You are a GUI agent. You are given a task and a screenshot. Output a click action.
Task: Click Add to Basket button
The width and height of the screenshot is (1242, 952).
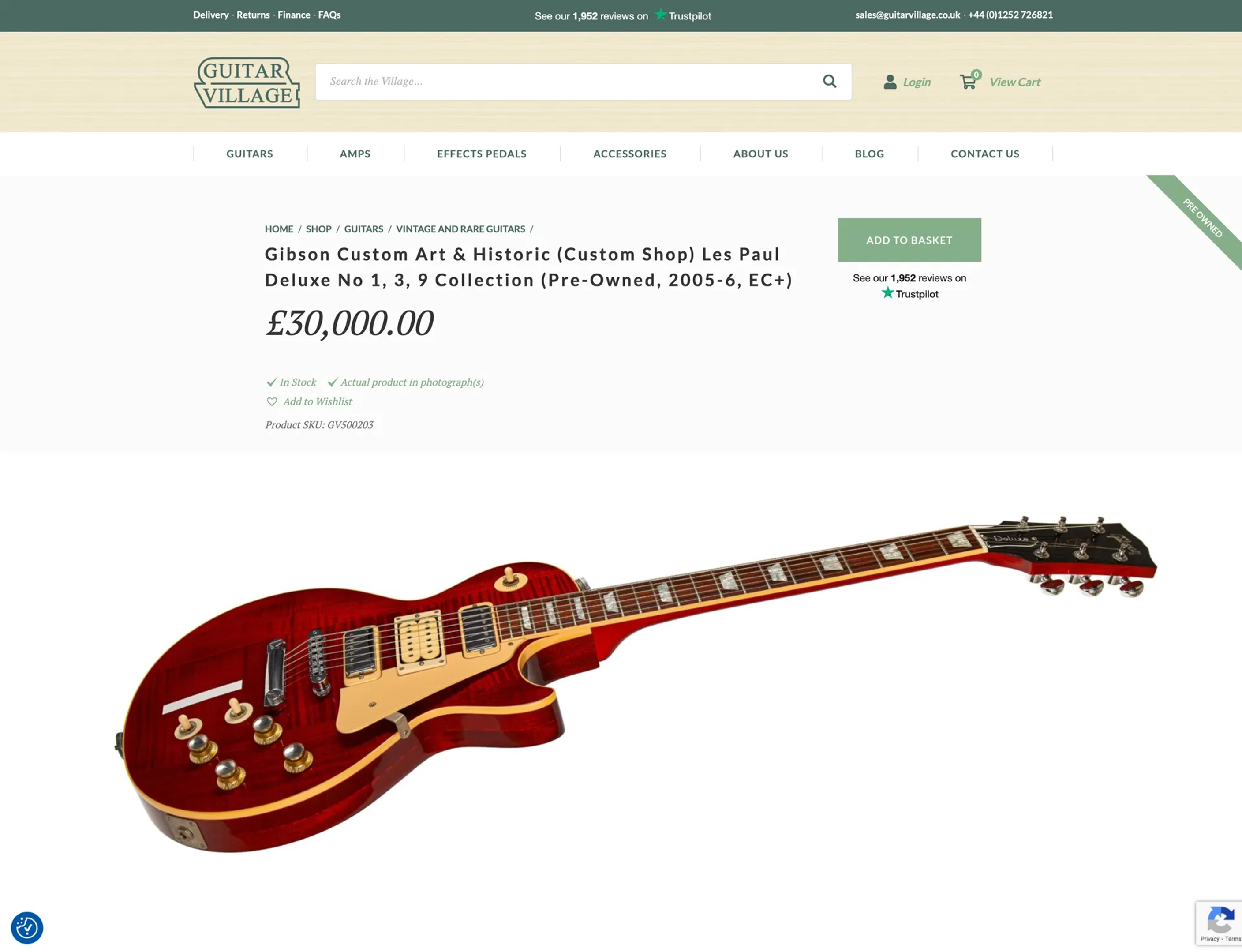tap(909, 240)
